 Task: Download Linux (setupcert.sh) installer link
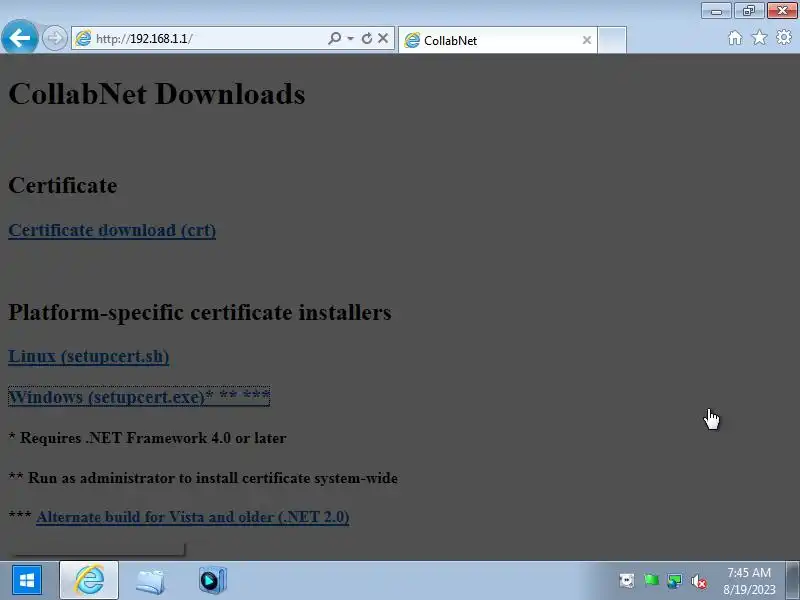click(x=89, y=356)
